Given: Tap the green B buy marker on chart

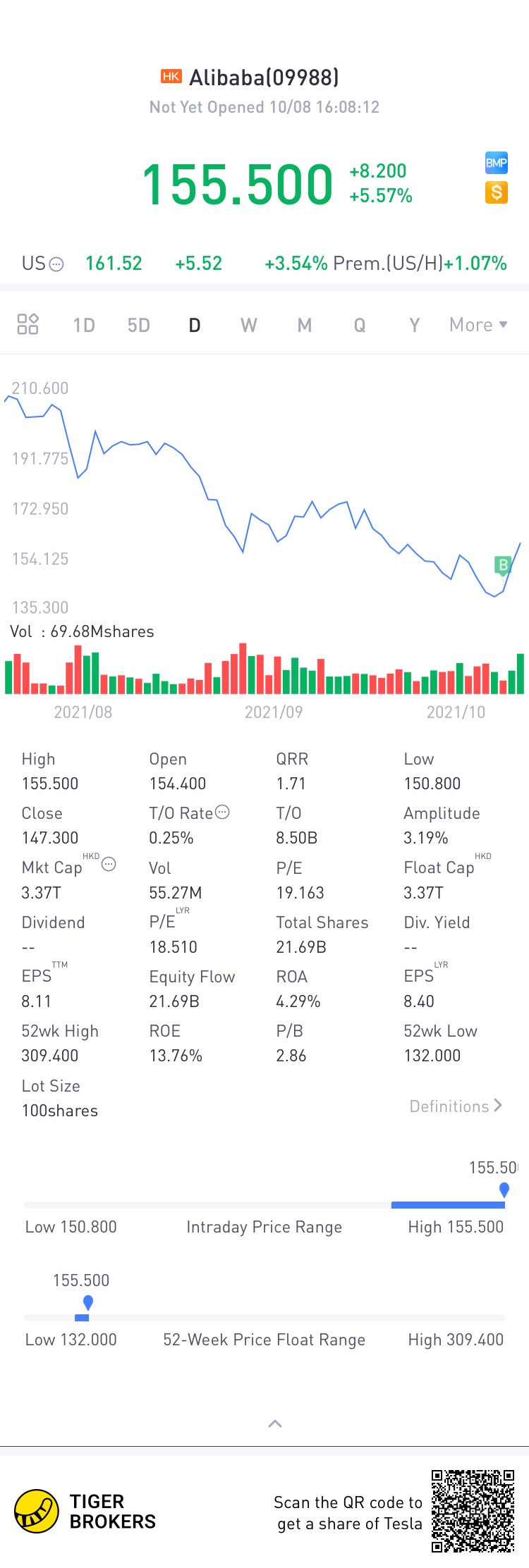Looking at the screenshot, I should tap(503, 564).
